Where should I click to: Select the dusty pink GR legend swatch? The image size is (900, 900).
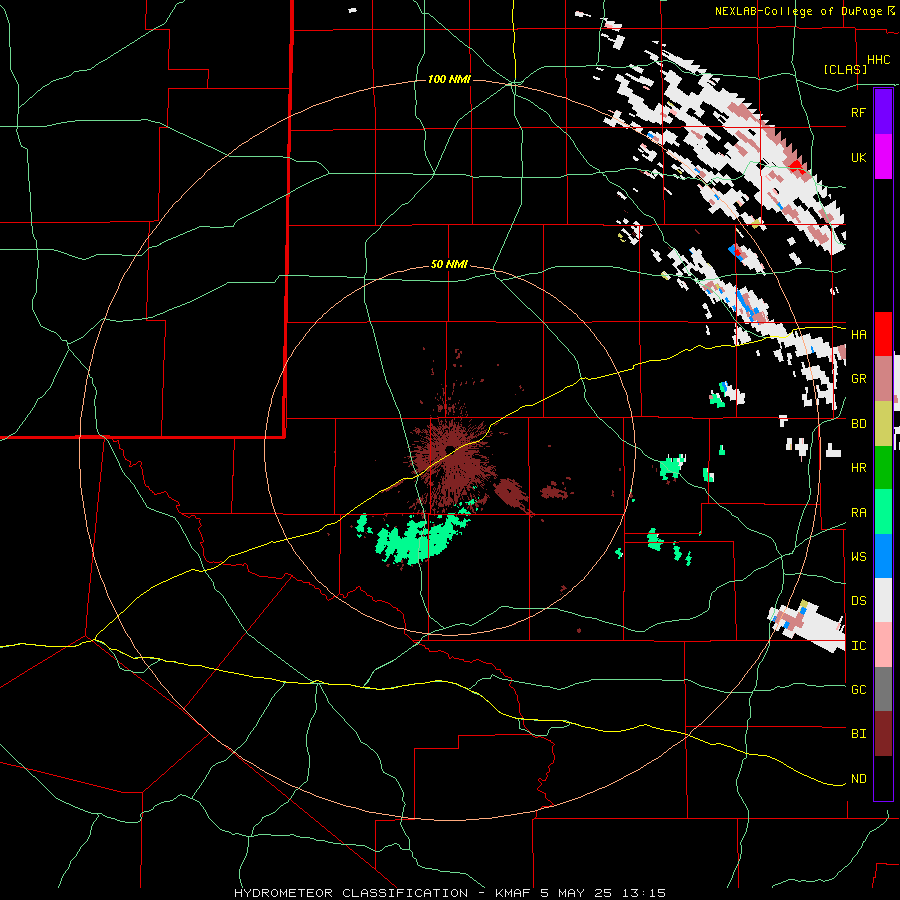click(883, 379)
